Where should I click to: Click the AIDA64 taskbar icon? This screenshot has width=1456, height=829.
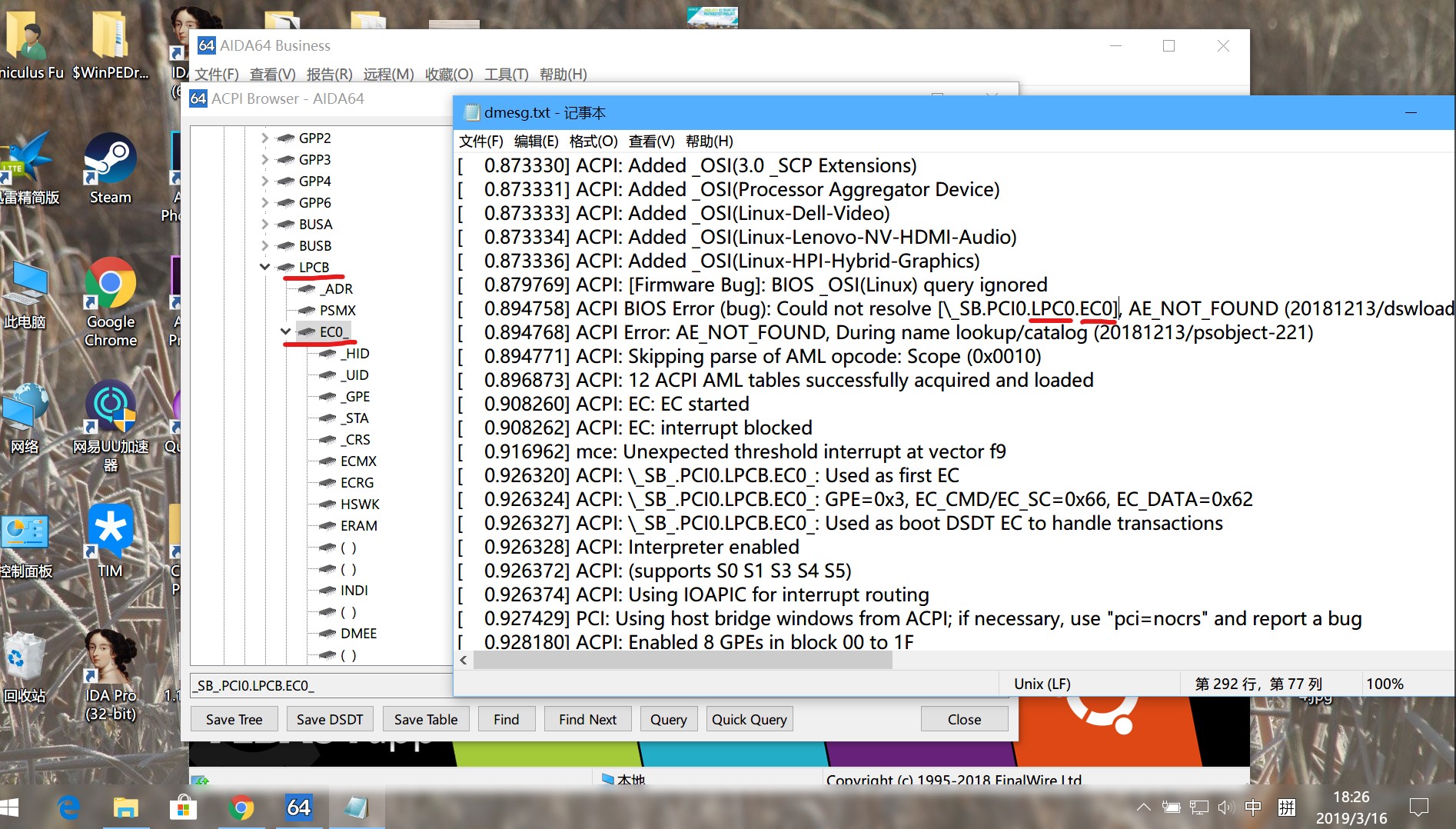(x=298, y=807)
